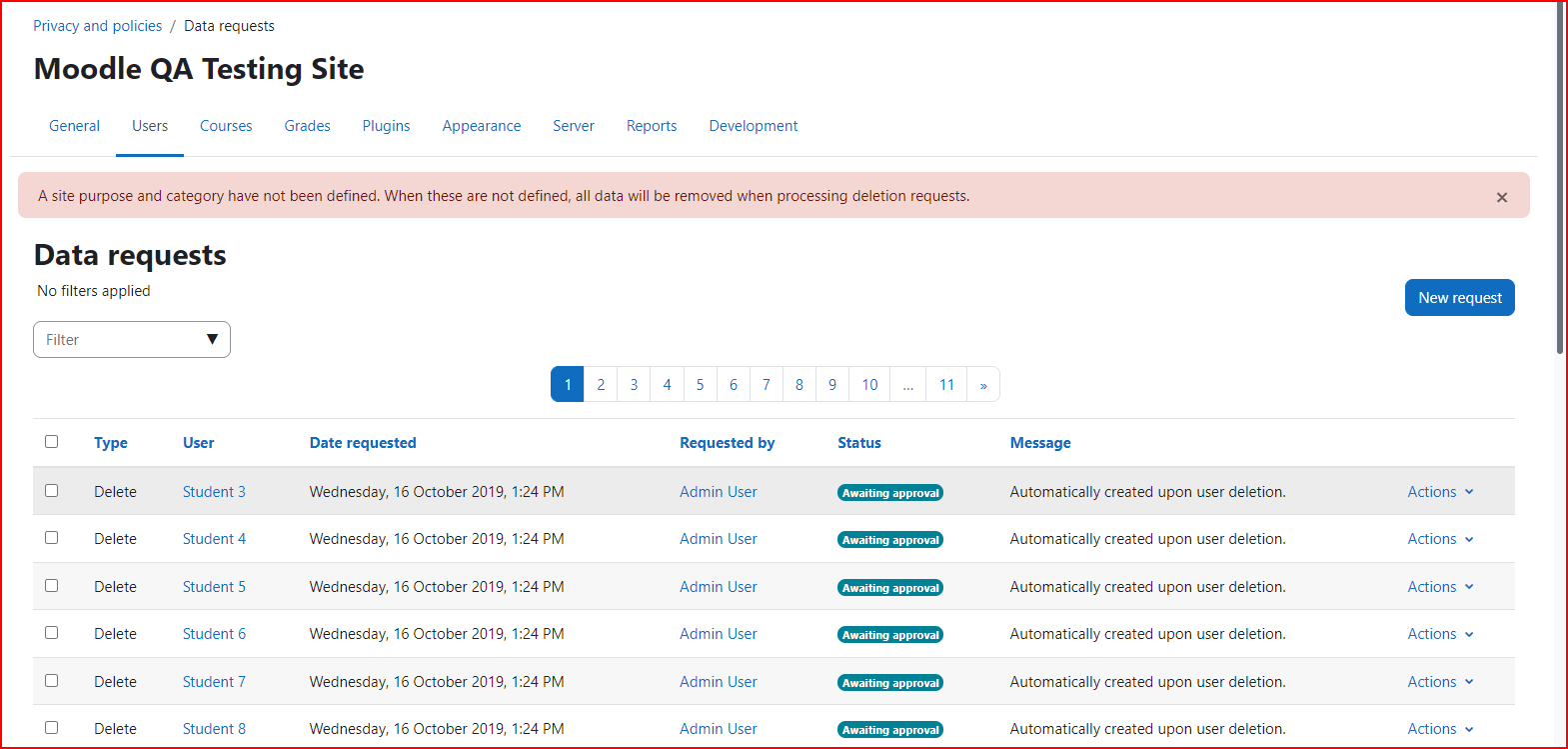Open the Appearance tab
This screenshot has height=749, width=1568.
tap(482, 126)
